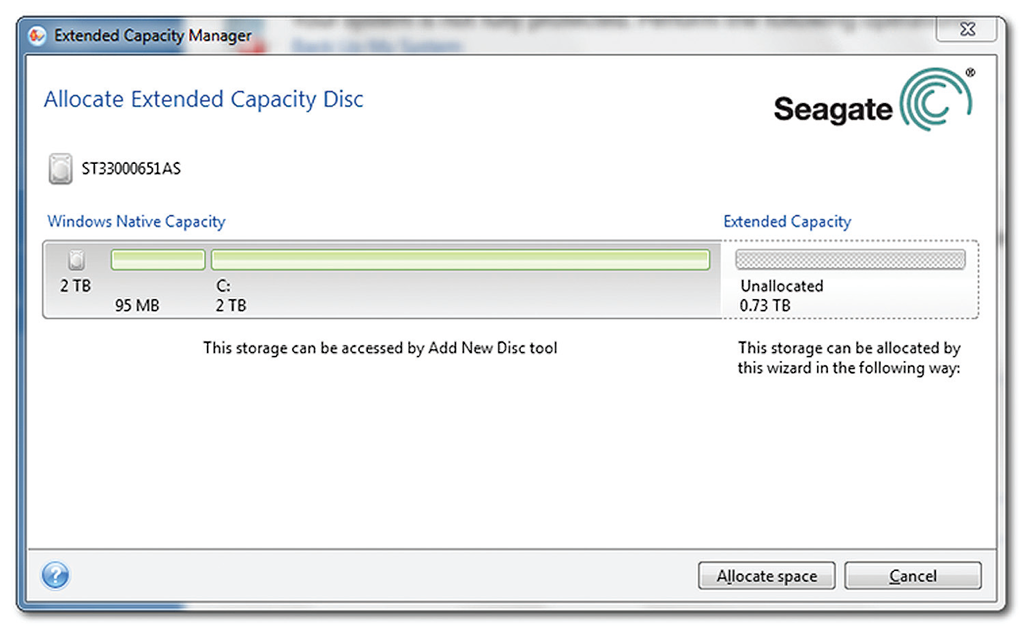Screen dimensions: 1024x629
Task: Select the C: 2 TB partition bar
Action: tap(460, 260)
